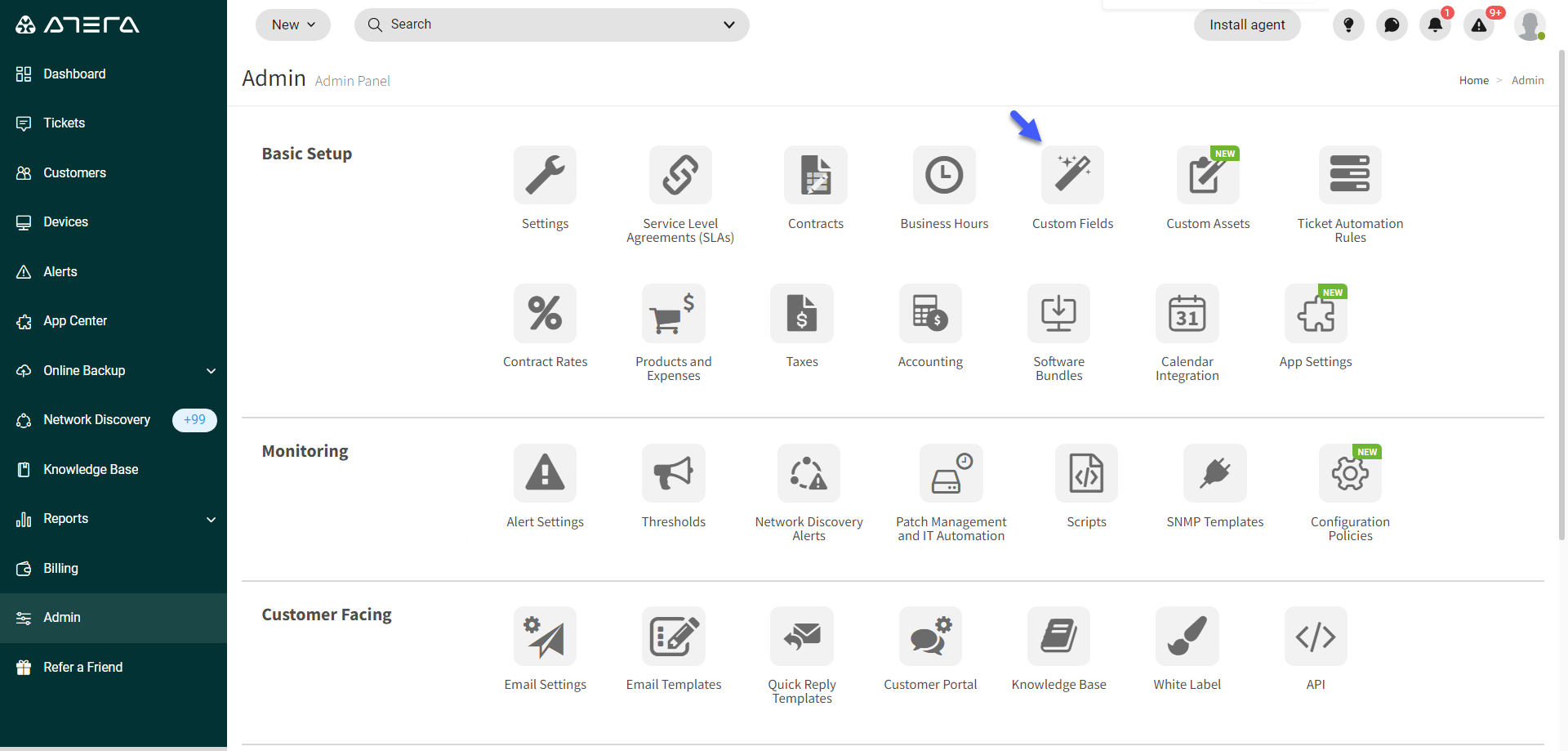1568x751 pixels.
Task: Open Knowledge Base in sidebar
Action: point(114,470)
